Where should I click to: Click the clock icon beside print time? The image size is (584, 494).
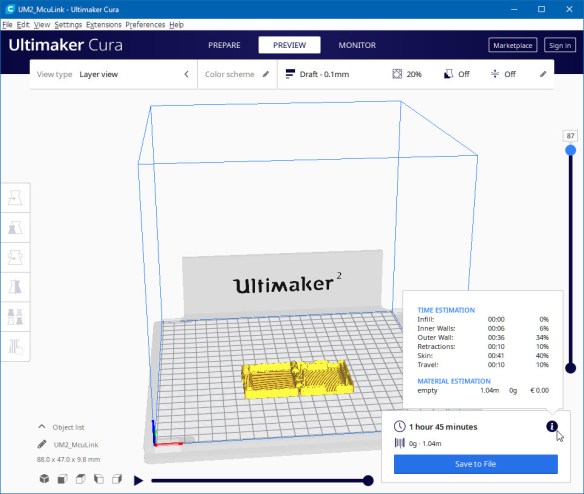pos(400,426)
